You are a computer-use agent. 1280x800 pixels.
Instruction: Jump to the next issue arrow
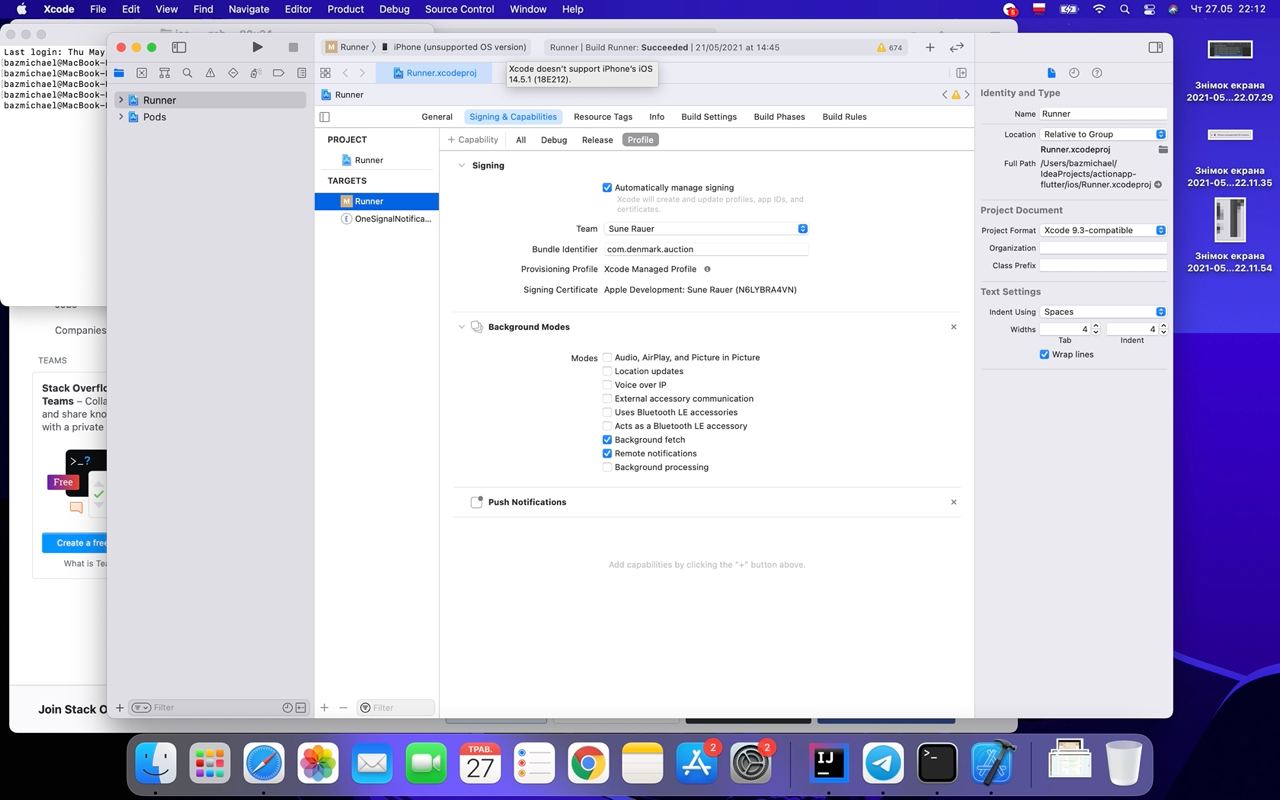(x=966, y=95)
